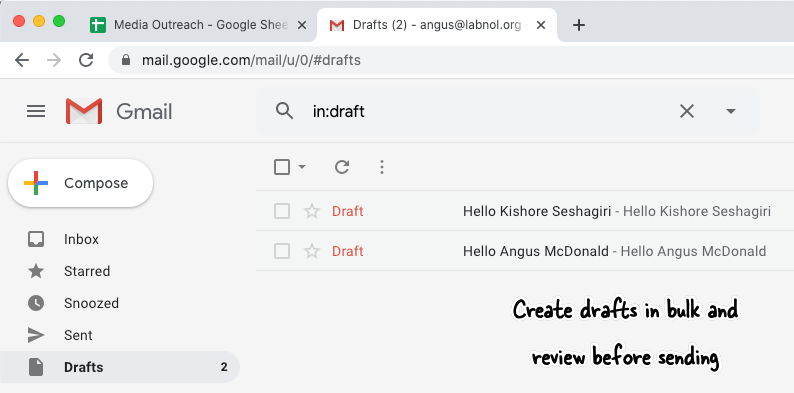Go back in the browser

22,60
